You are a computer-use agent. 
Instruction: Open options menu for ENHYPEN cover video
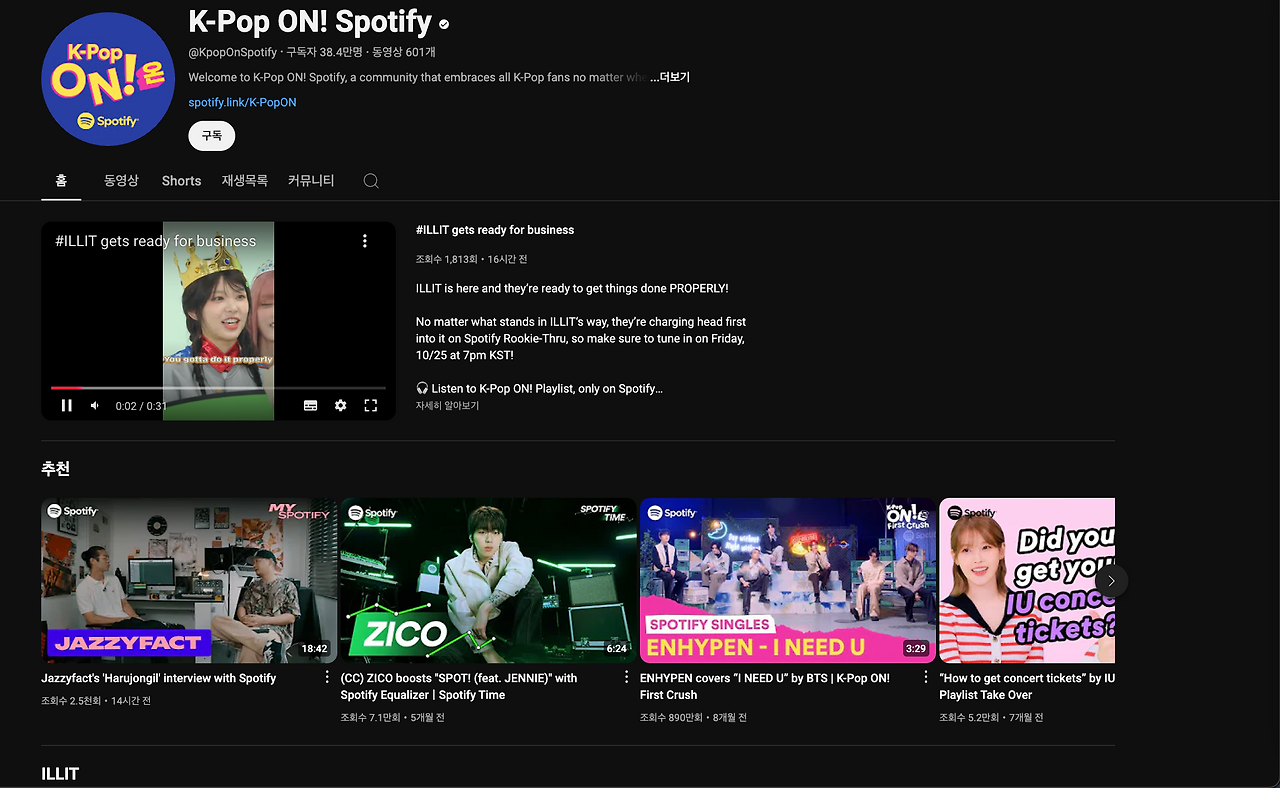point(926,677)
